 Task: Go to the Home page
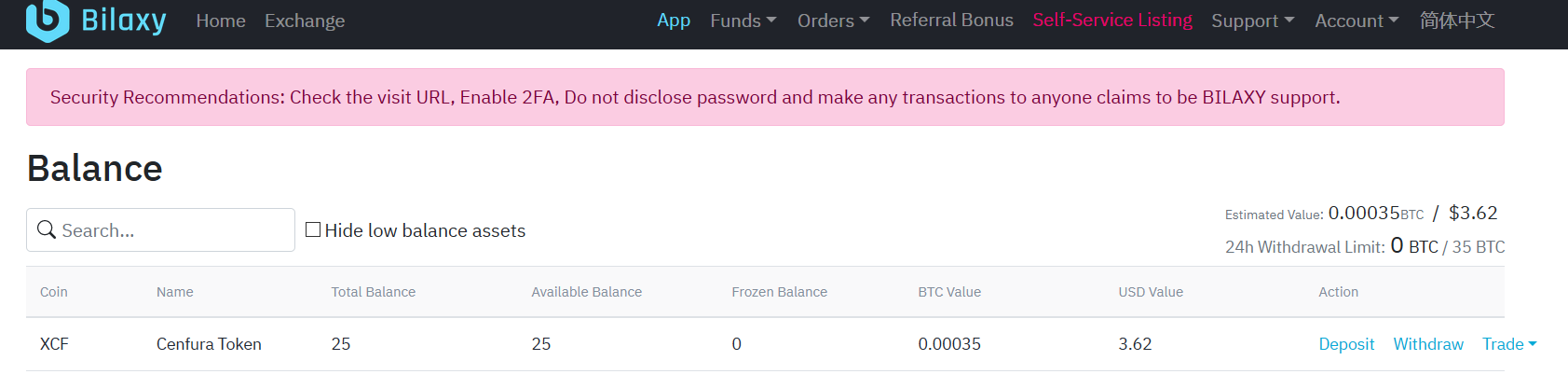point(221,21)
